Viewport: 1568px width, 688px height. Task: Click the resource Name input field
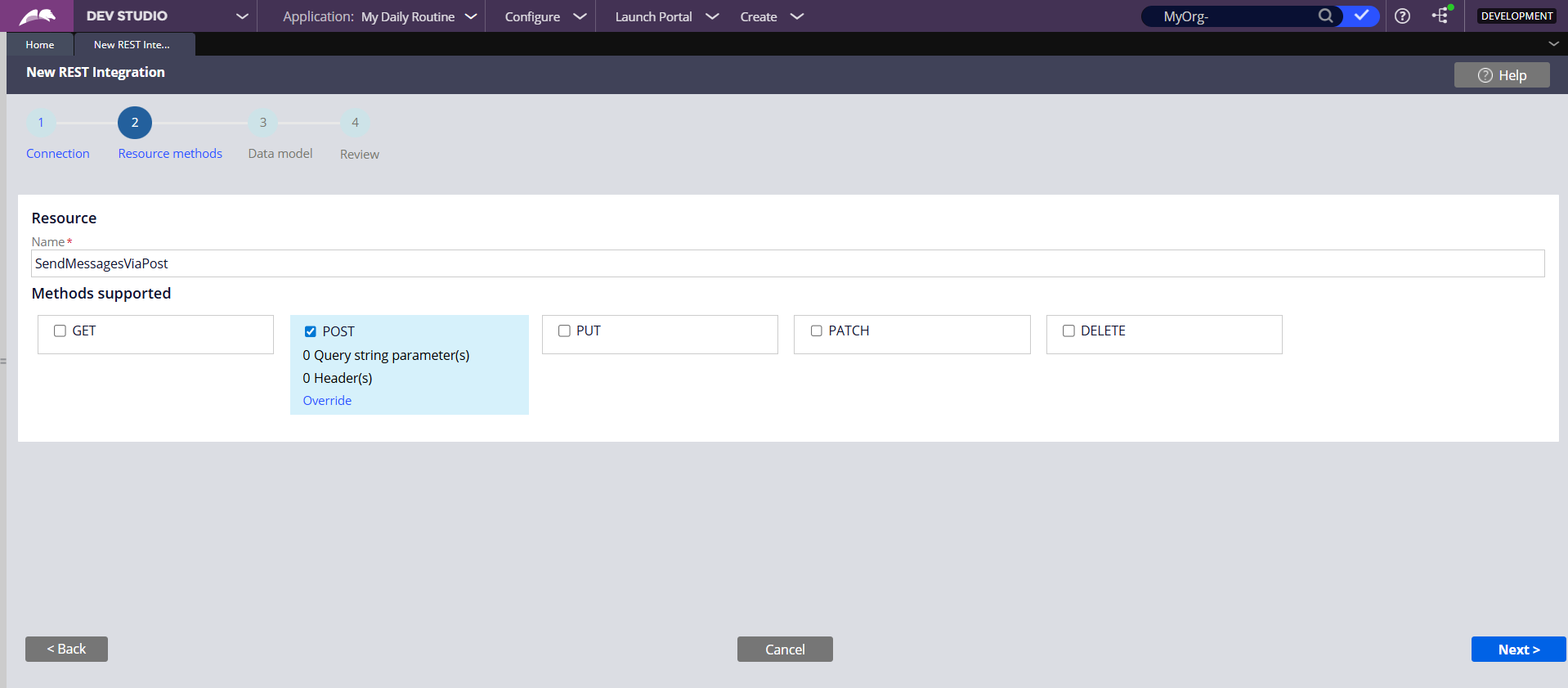[x=787, y=263]
